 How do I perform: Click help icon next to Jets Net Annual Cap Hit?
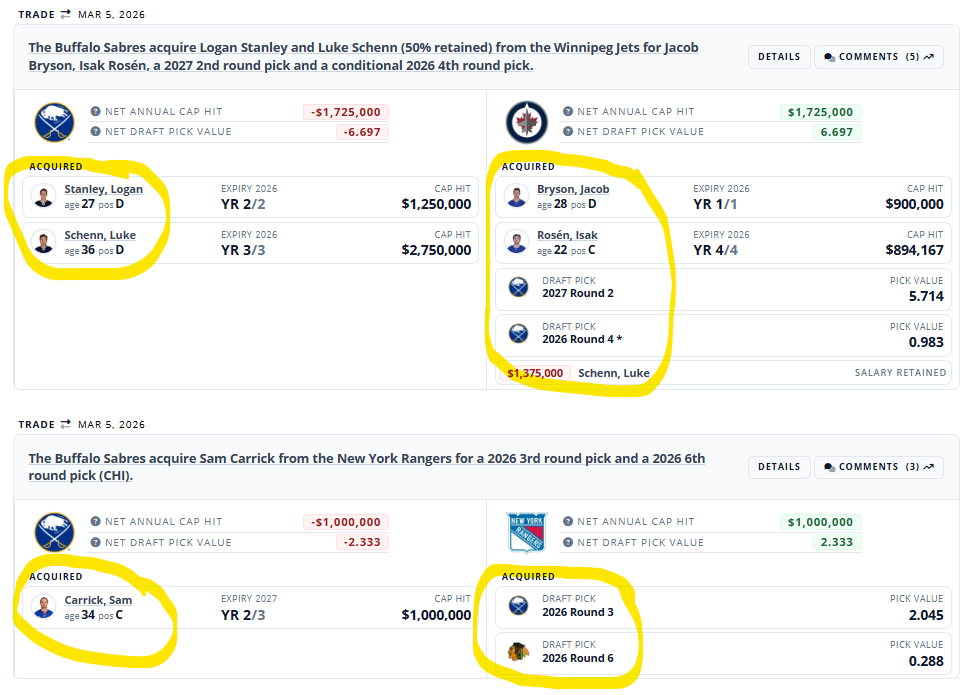click(x=568, y=112)
